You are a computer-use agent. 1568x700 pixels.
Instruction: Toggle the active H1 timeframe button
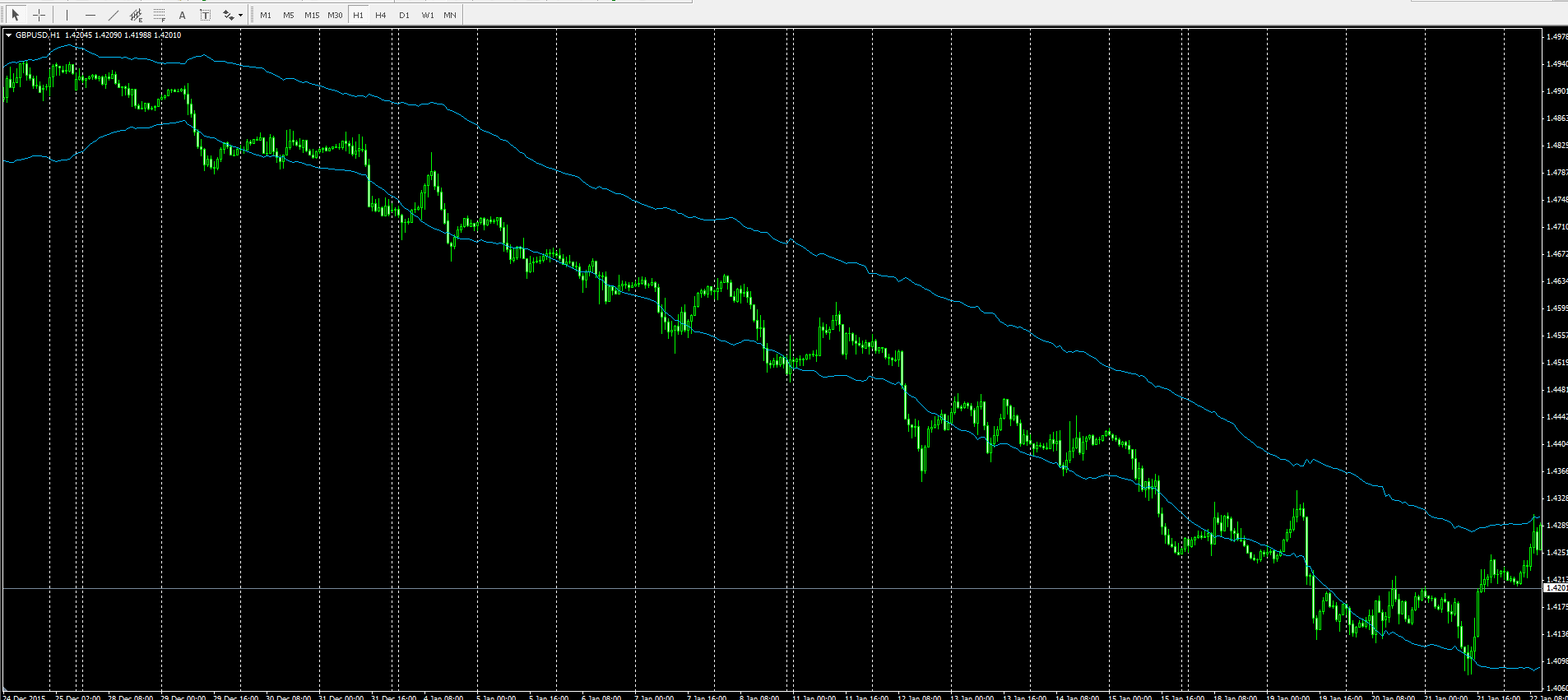point(358,15)
